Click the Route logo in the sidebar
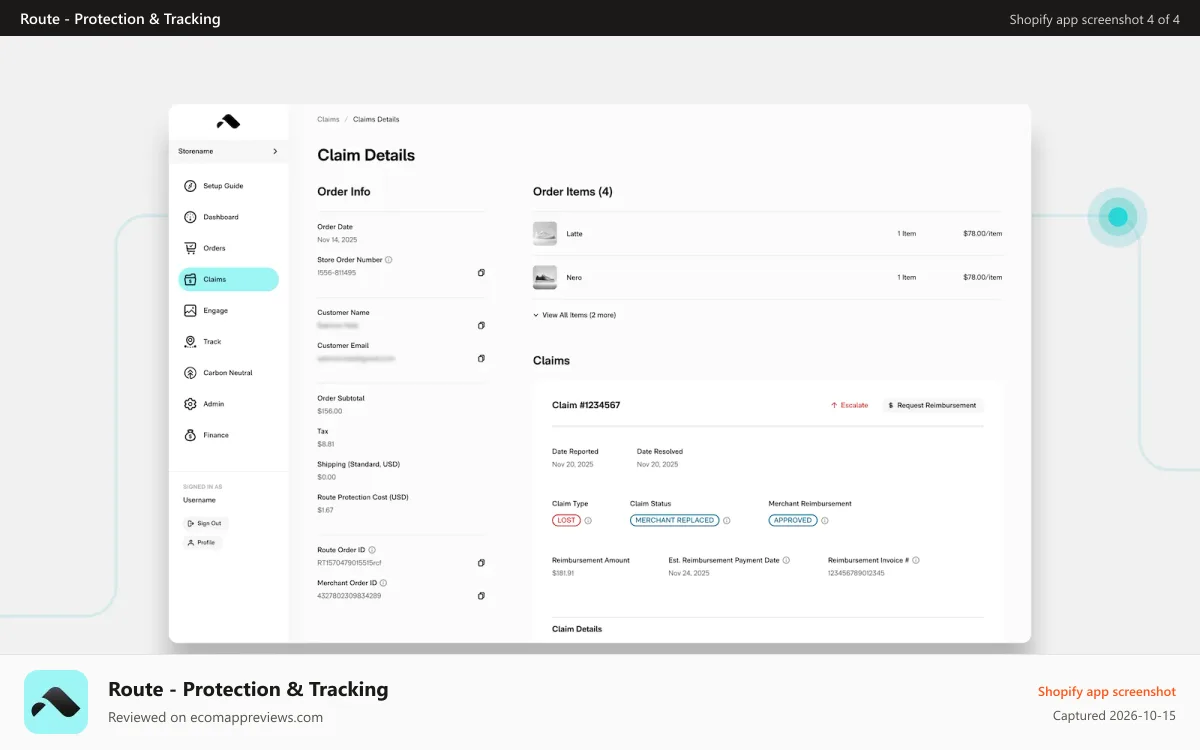This screenshot has width=1200, height=750. coord(228,122)
